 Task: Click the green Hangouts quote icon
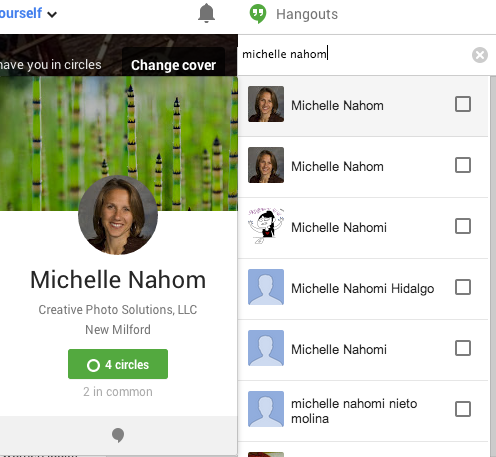258,14
